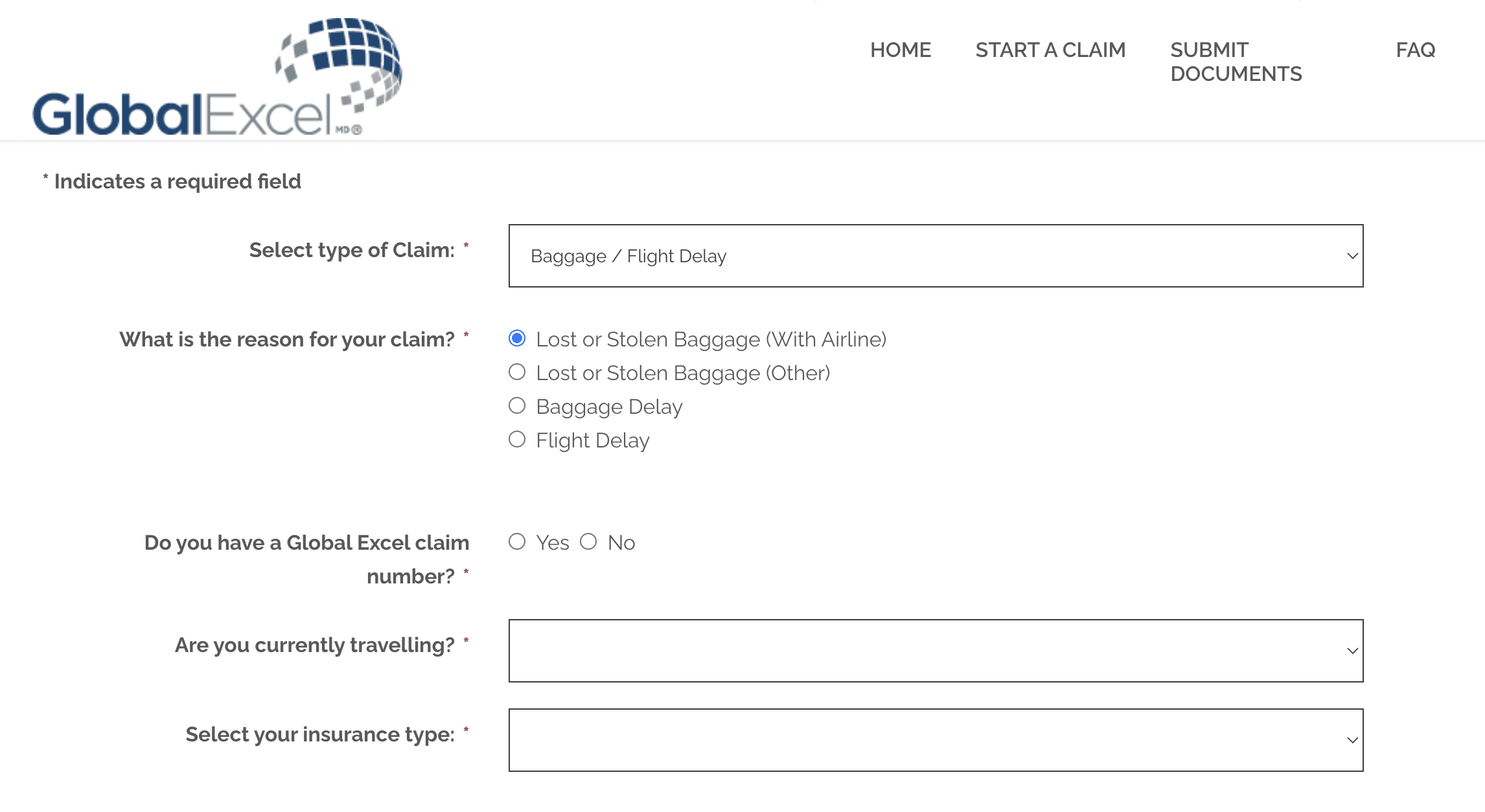Select Yes for Global Excel claim number
1485x812 pixels.
517,542
